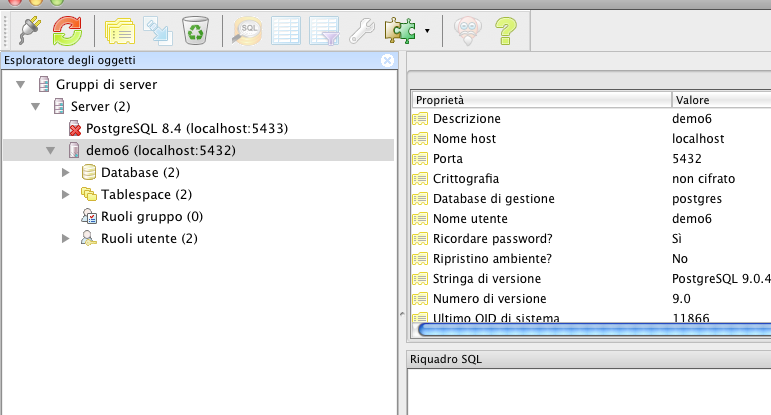Select the Crittografia property row
Screen dimensions: 771x415
592,178
